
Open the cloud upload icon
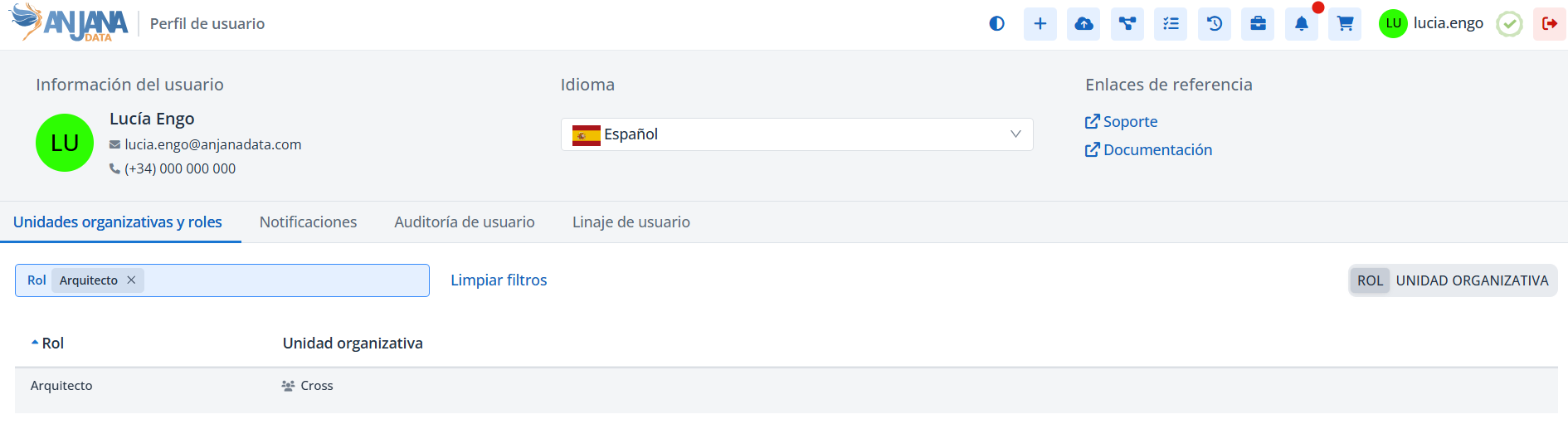(x=1083, y=24)
